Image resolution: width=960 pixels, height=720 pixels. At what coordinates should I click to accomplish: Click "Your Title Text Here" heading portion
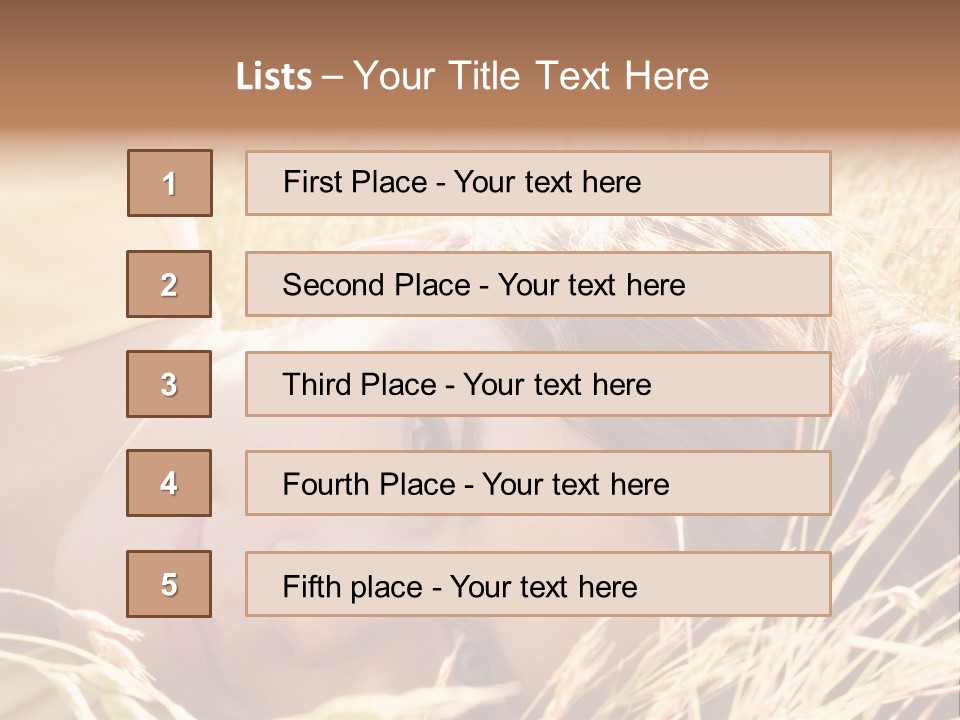point(531,76)
